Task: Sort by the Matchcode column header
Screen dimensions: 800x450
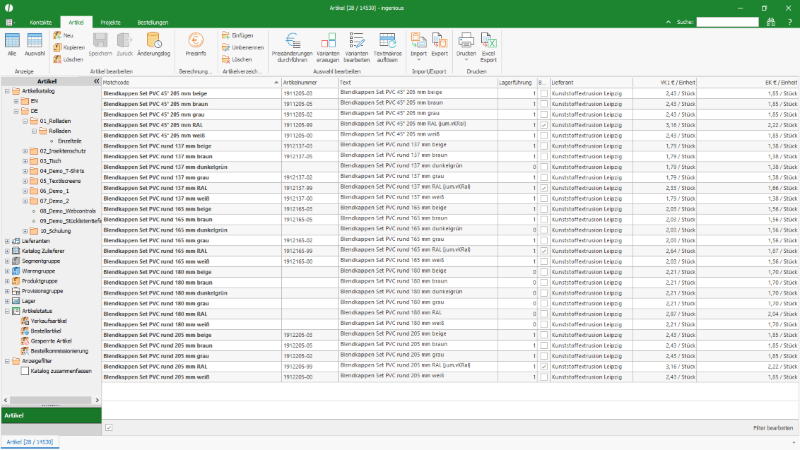Action: tap(191, 82)
